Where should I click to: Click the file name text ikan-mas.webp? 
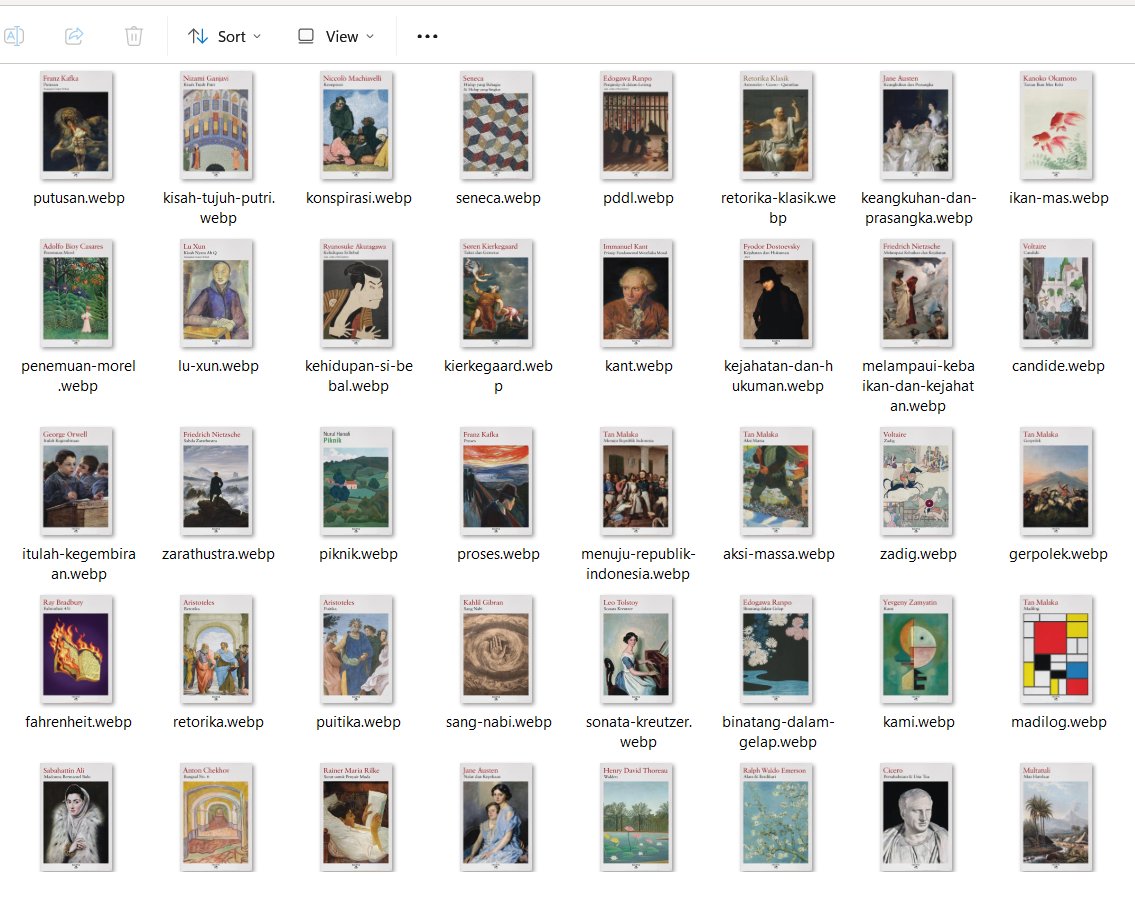(1058, 198)
